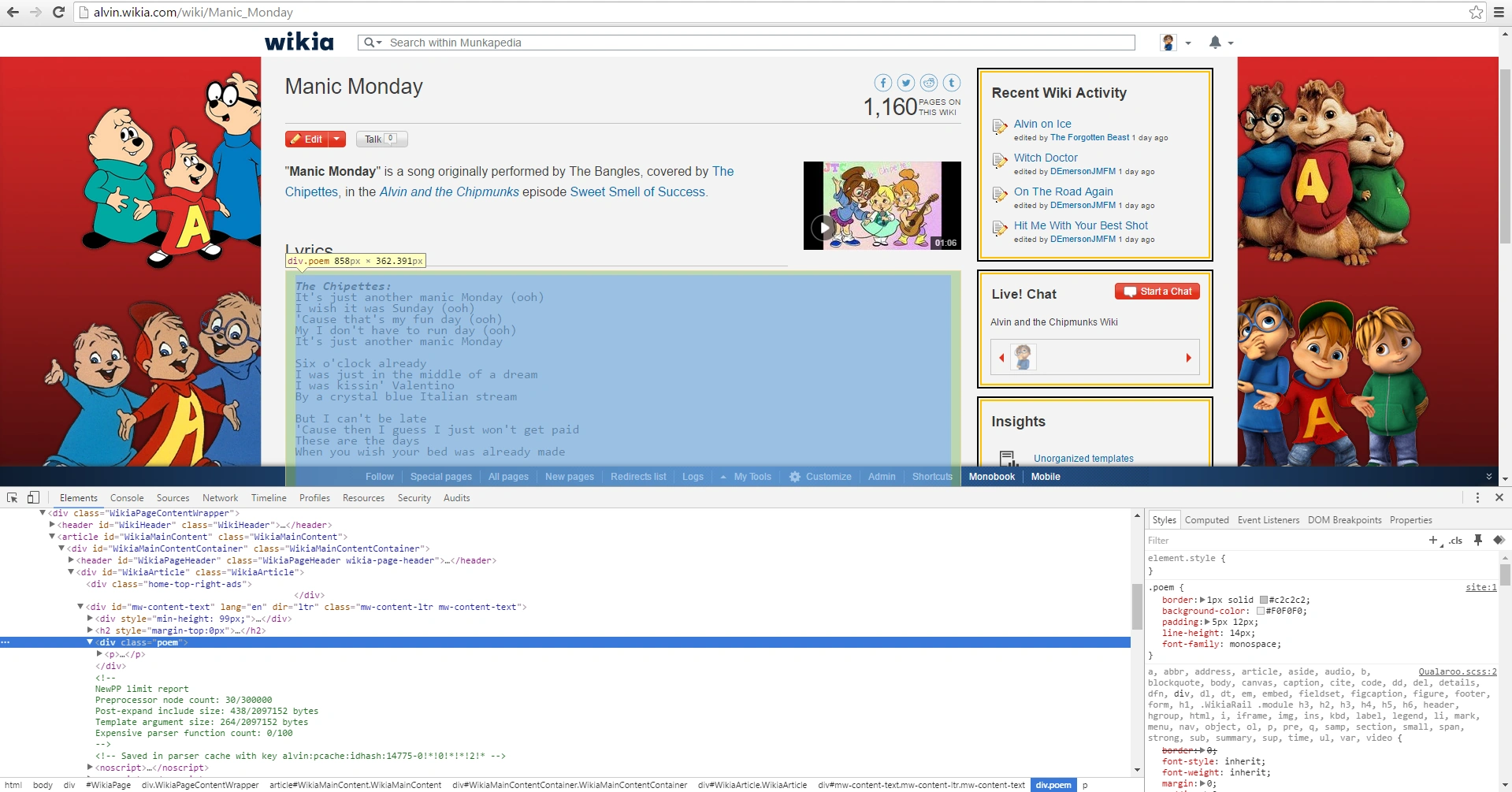The width and height of the screenshot is (1512, 792).
Task: Toggle element state with the pin icon
Action: [x=1478, y=540]
